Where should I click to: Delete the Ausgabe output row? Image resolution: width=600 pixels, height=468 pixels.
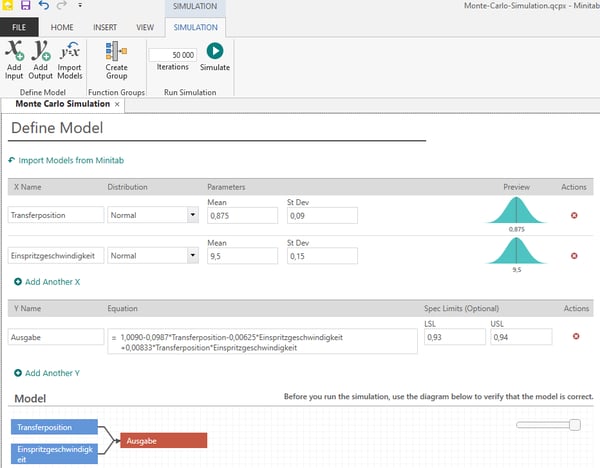576,336
